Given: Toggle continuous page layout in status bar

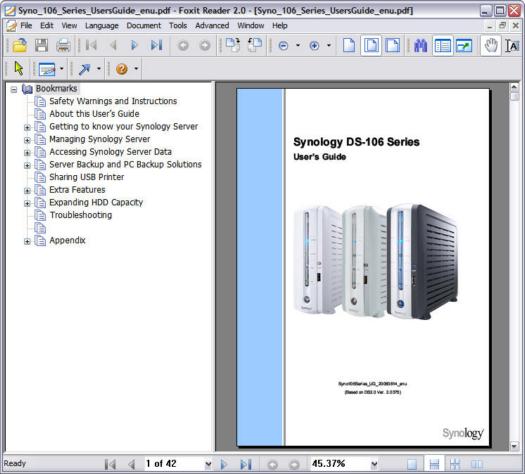Looking at the screenshot, I should (x=434, y=464).
